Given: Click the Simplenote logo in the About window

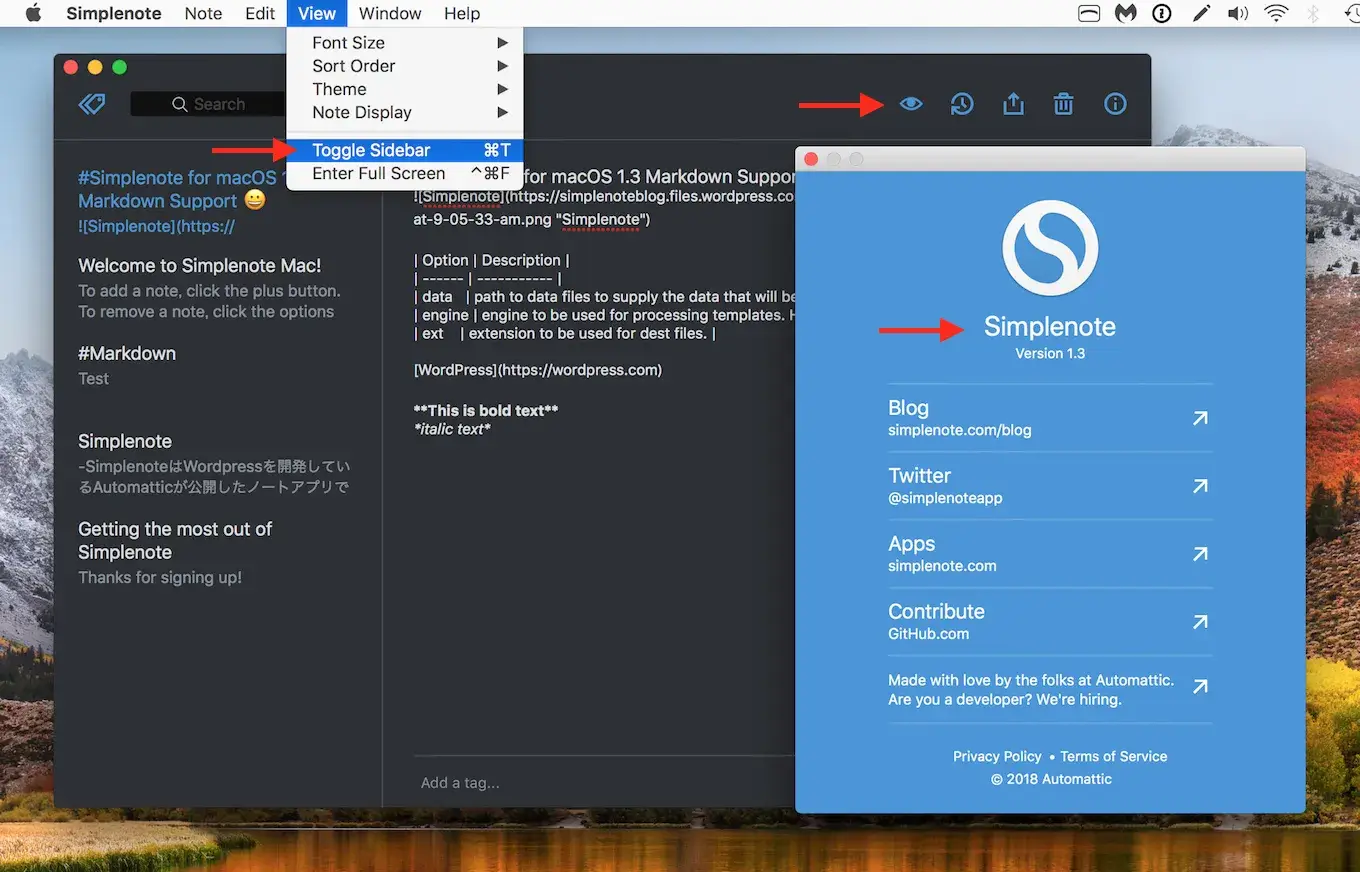Looking at the screenshot, I should click(1049, 247).
